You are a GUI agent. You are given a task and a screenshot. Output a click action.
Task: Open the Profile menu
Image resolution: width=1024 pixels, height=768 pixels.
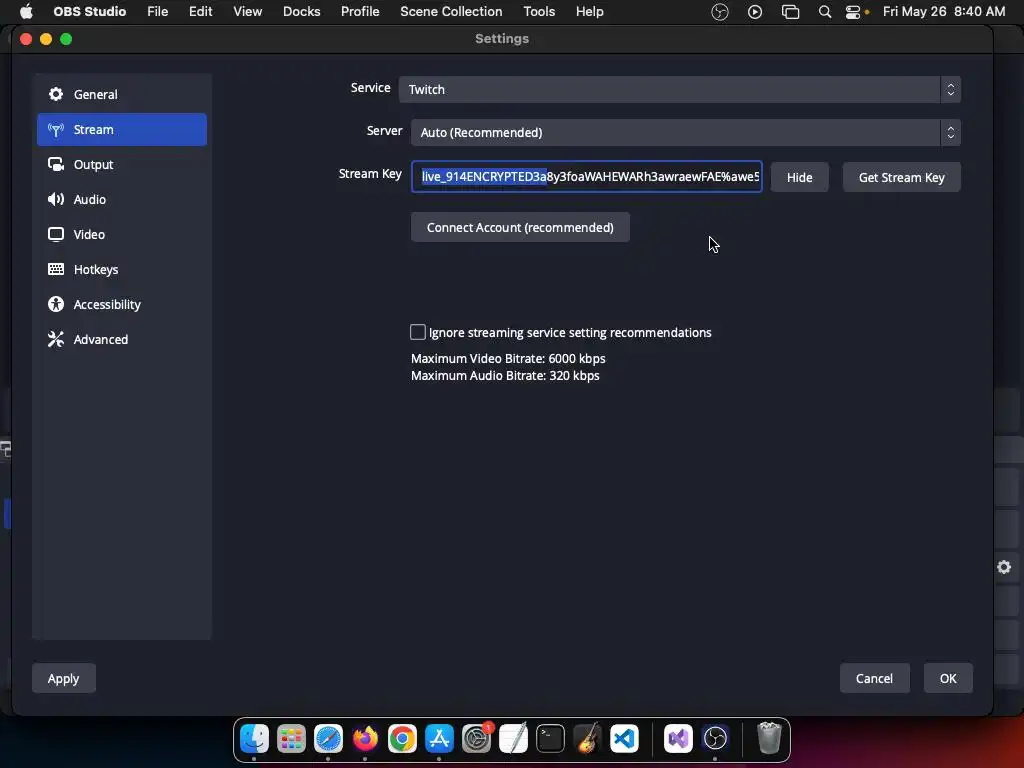pos(360,12)
